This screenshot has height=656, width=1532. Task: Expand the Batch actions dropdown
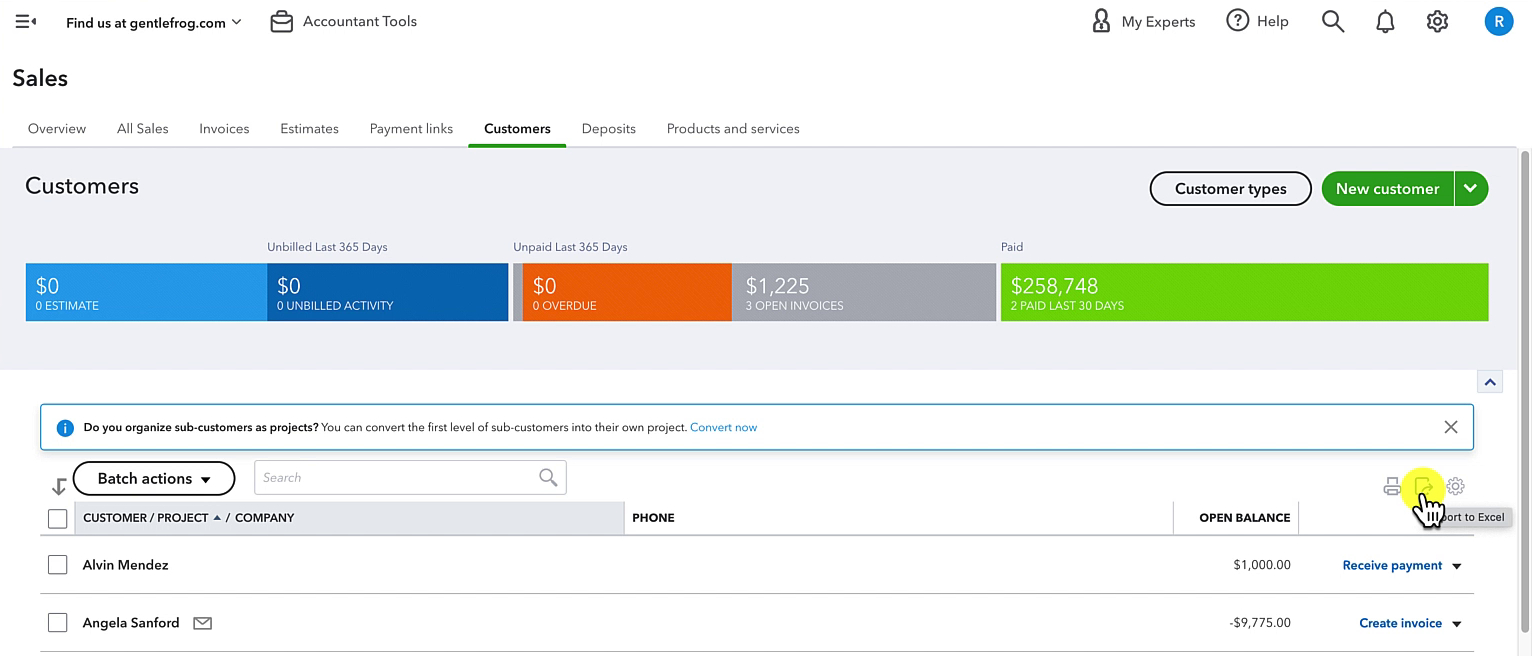154,478
